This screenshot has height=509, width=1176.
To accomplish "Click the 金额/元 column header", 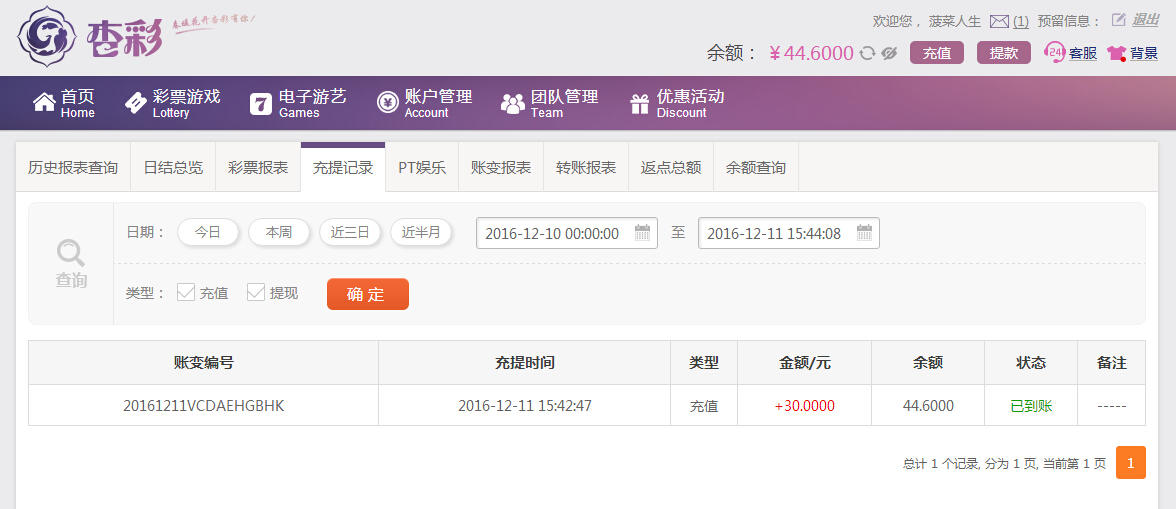I will (805, 363).
